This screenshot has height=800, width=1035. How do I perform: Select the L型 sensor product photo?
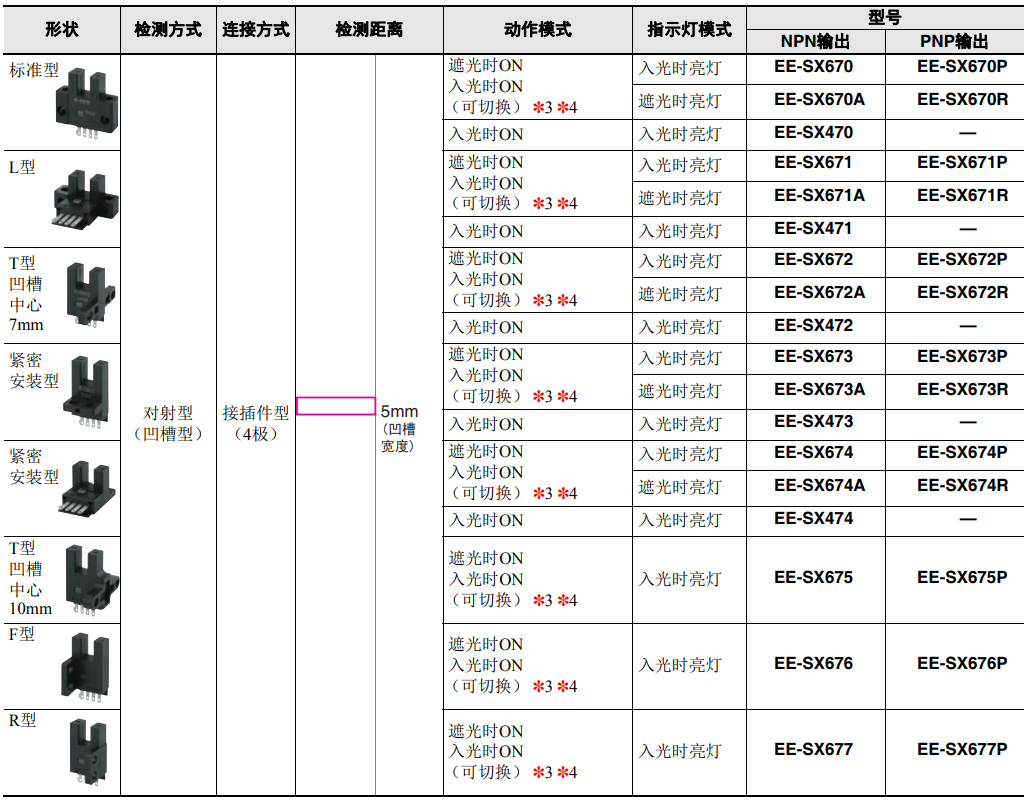pyautogui.click(x=86, y=199)
